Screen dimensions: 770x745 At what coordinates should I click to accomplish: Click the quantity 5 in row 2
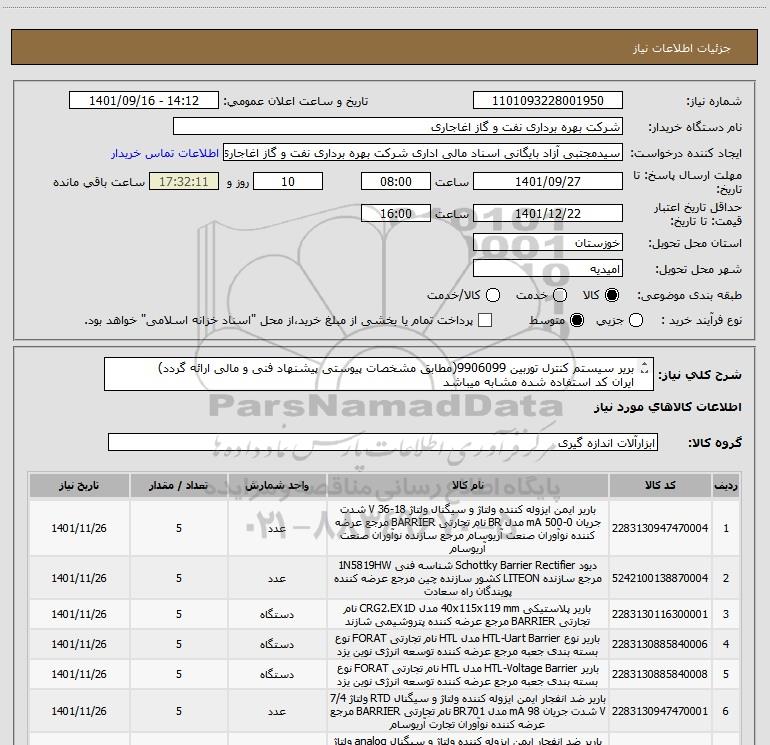pos(179,579)
